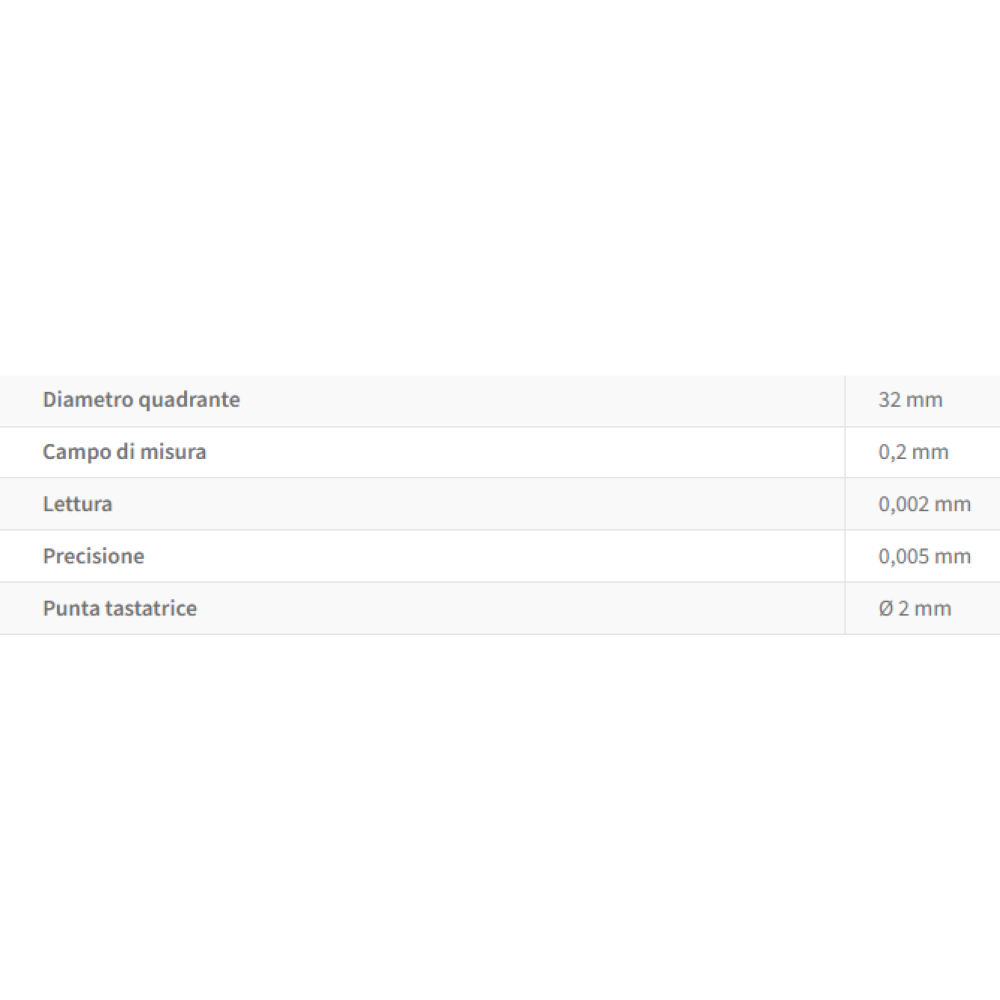Click the word misura
1000x1000 pixels.
(x=173, y=452)
